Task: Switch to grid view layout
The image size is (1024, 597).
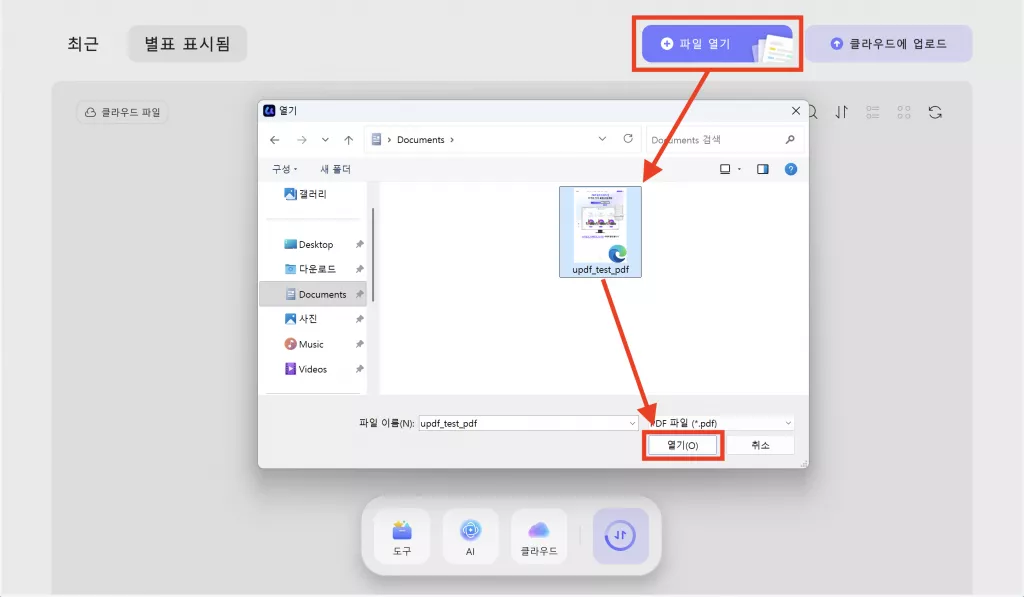Action: point(904,111)
